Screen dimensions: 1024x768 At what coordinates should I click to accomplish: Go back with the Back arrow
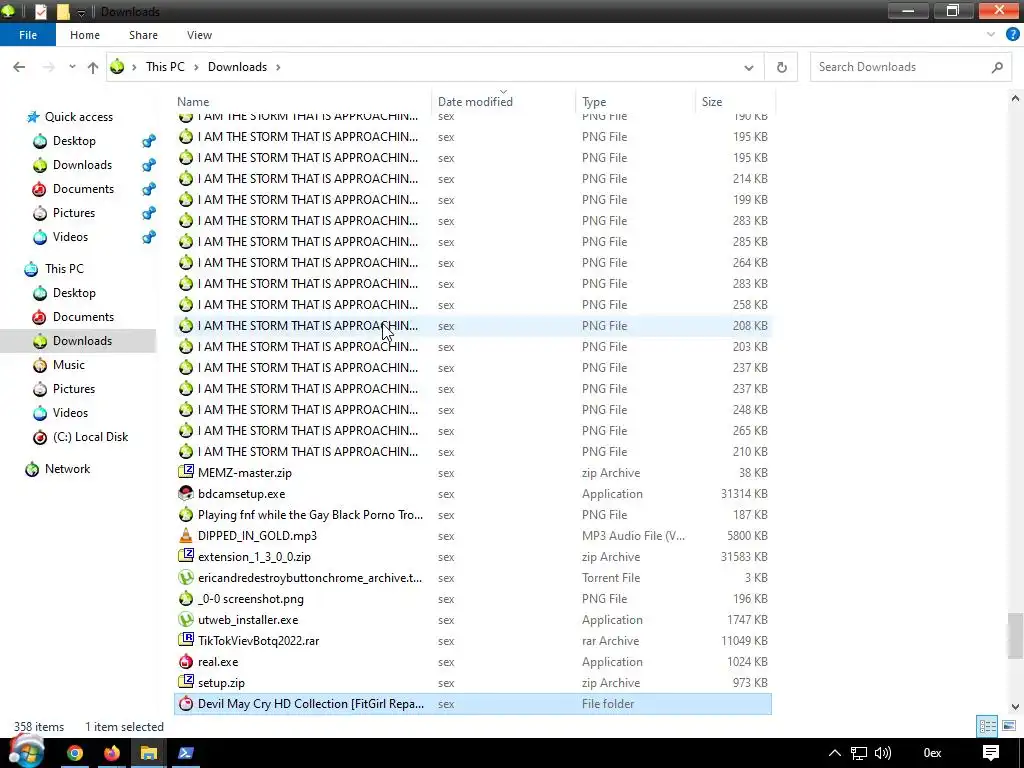pos(19,67)
